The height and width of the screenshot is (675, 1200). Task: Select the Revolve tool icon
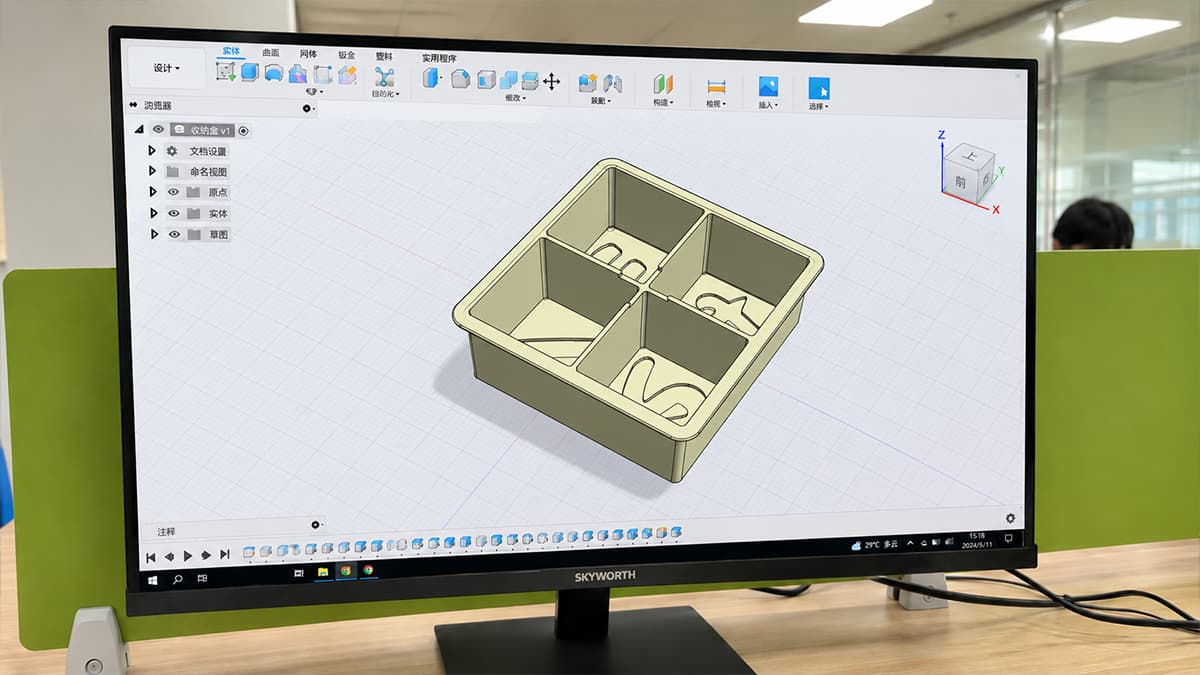(x=273, y=73)
